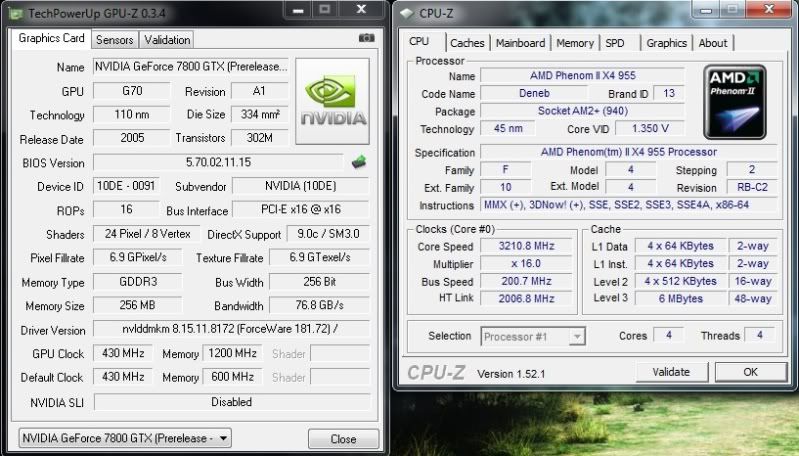Close the CPU-Z window
The height and width of the screenshot is (456, 799).
point(769,9)
